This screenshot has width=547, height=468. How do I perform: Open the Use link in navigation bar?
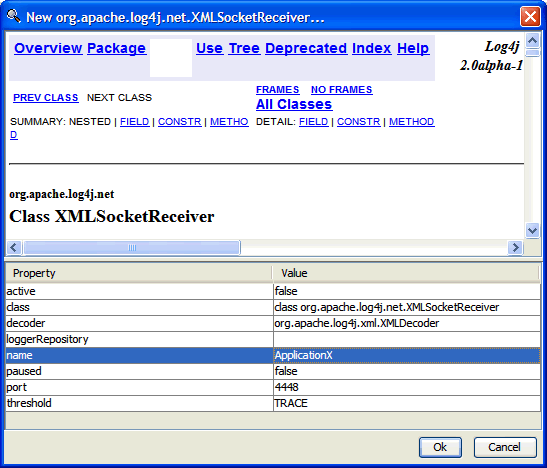[209, 48]
